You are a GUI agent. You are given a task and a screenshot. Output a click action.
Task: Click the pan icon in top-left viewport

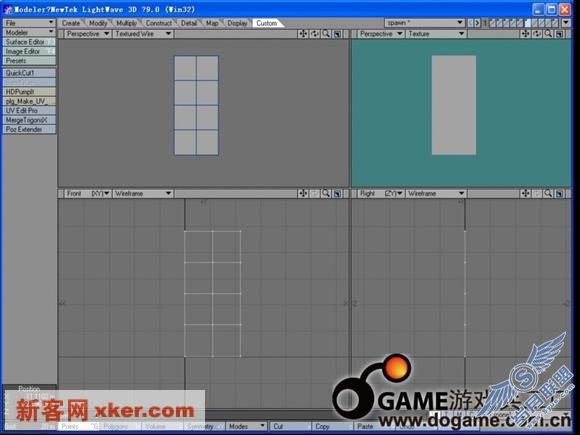(x=303, y=34)
